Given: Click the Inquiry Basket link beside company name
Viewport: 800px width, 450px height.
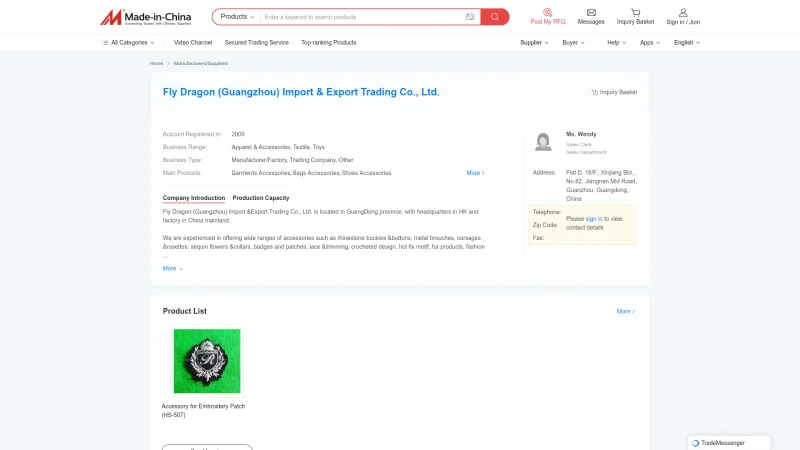Looking at the screenshot, I should (x=614, y=92).
